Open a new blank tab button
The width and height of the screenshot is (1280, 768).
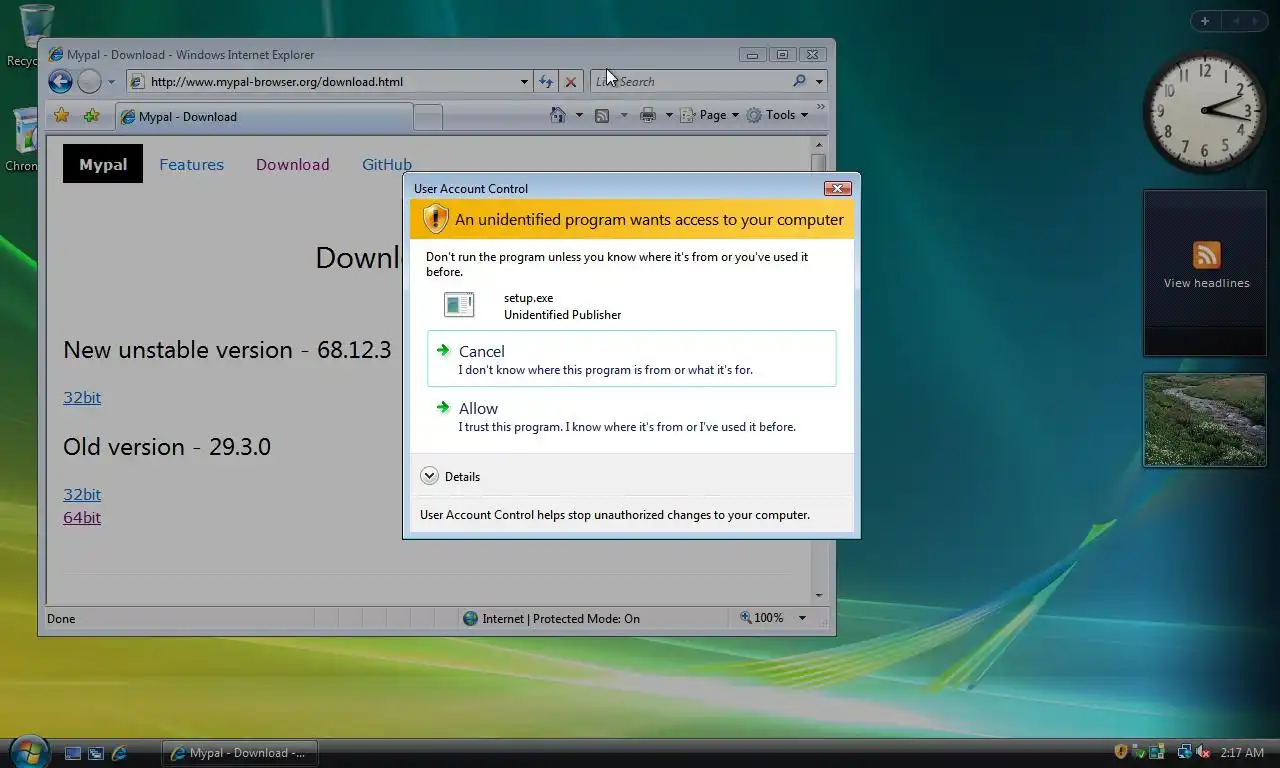click(428, 117)
